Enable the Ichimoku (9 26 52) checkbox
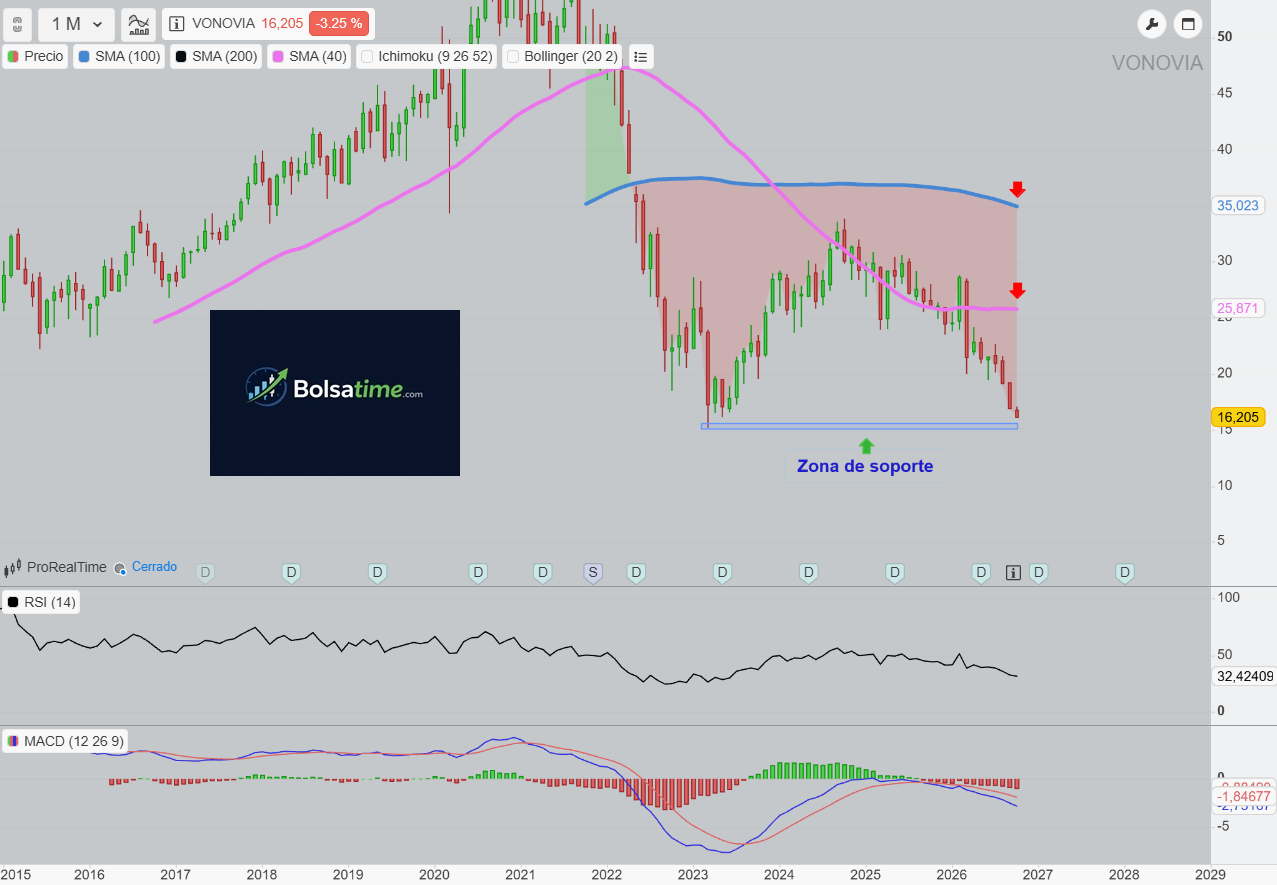 [368, 57]
